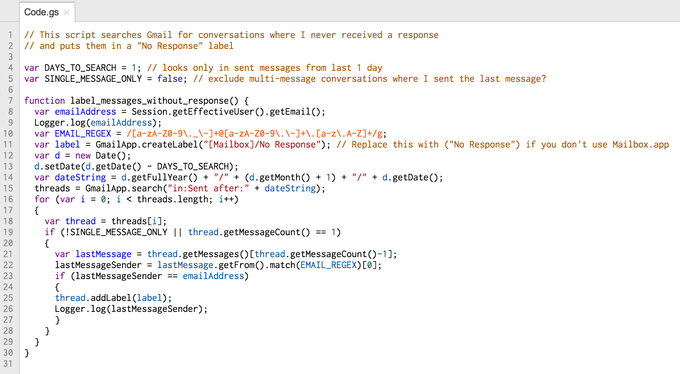Click GmailApp.createLabel call

pos(146,144)
